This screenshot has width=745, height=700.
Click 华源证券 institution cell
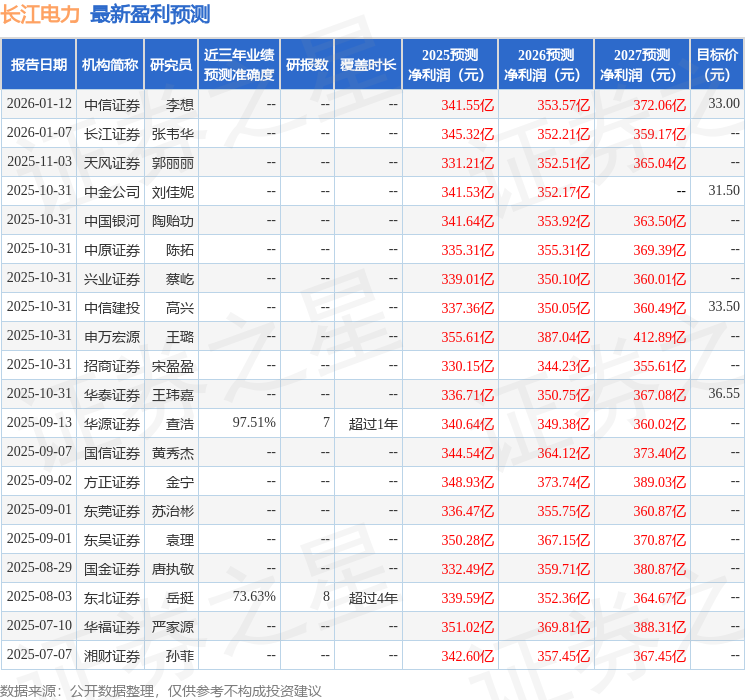click(x=112, y=424)
